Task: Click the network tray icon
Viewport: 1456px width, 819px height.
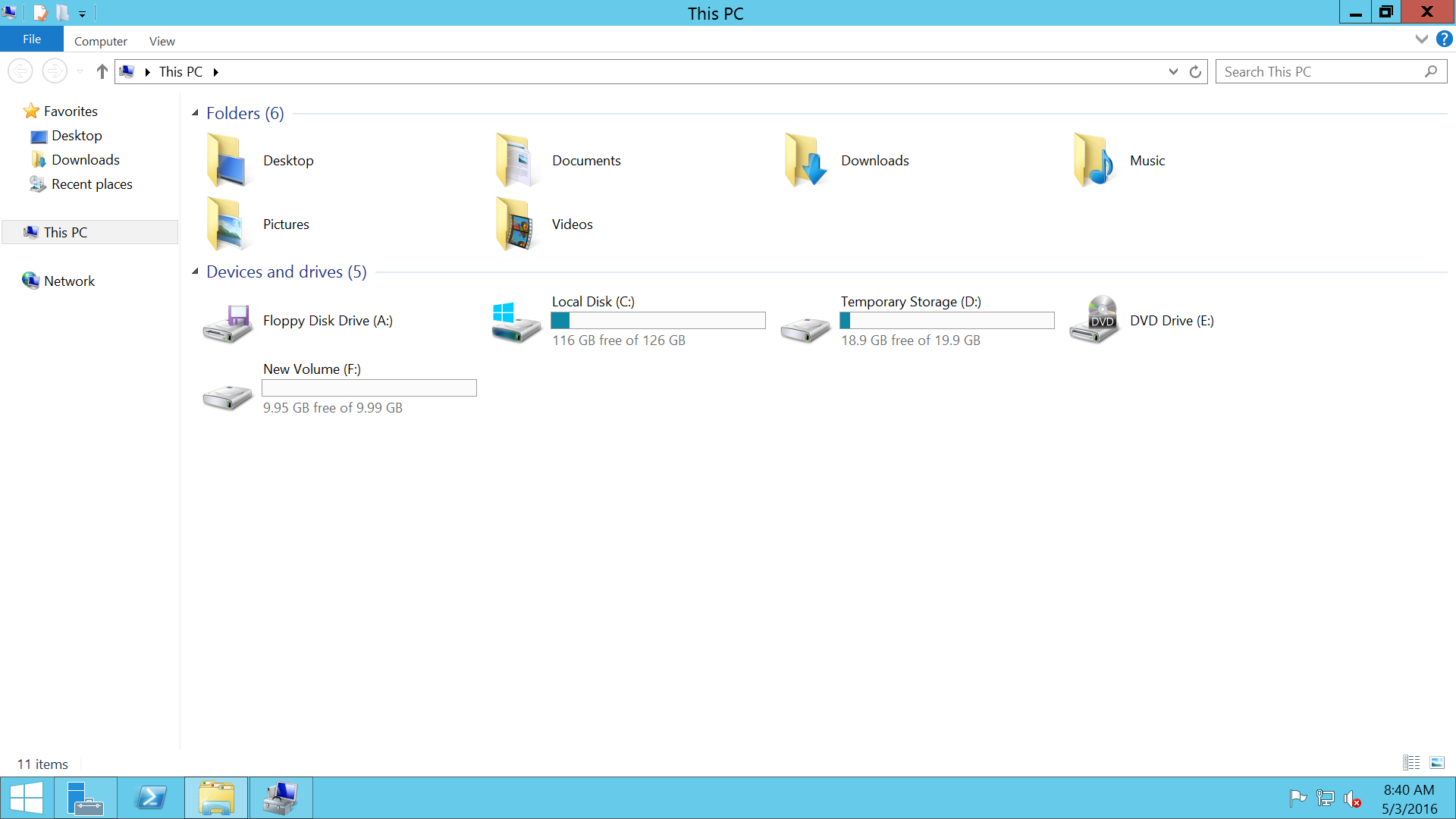Action: pos(1325,798)
